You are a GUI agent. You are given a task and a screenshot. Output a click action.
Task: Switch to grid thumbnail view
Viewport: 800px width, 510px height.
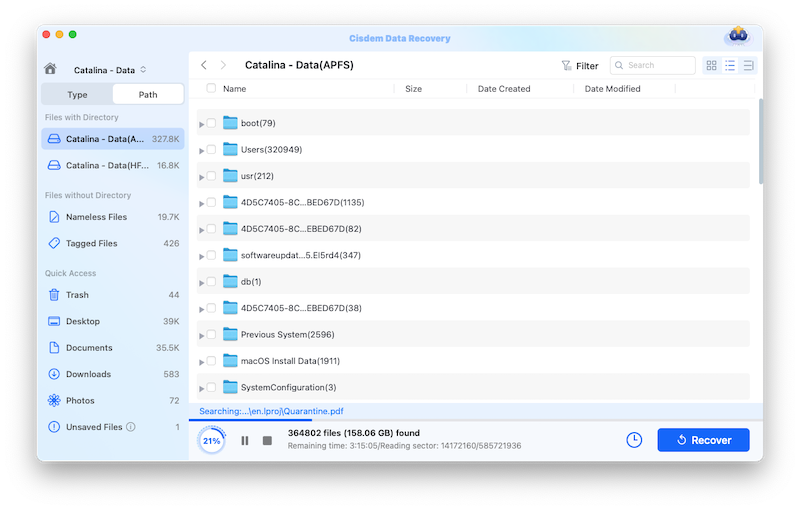point(711,65)
